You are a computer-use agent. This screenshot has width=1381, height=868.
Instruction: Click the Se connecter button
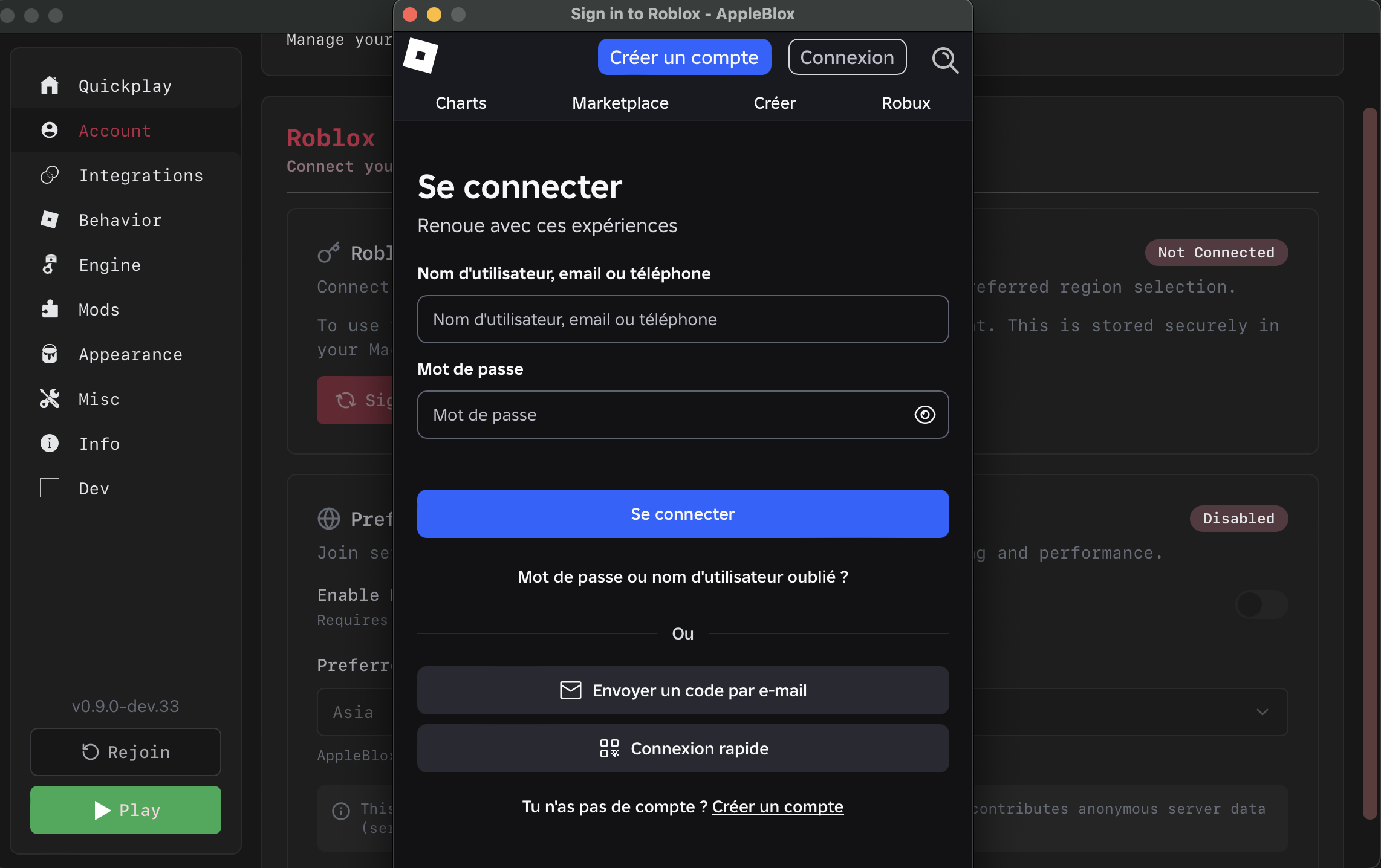click(682, 514)
